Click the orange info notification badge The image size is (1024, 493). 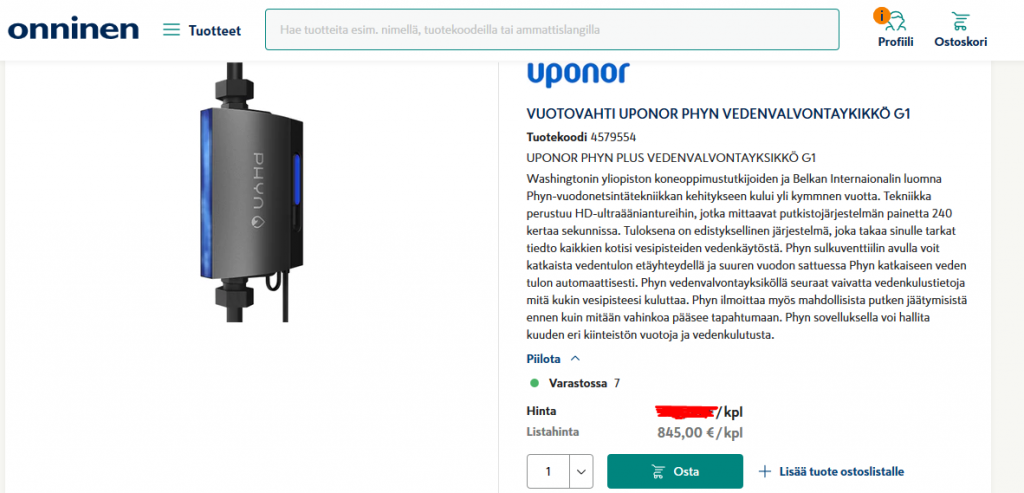(x=882, y=16)
